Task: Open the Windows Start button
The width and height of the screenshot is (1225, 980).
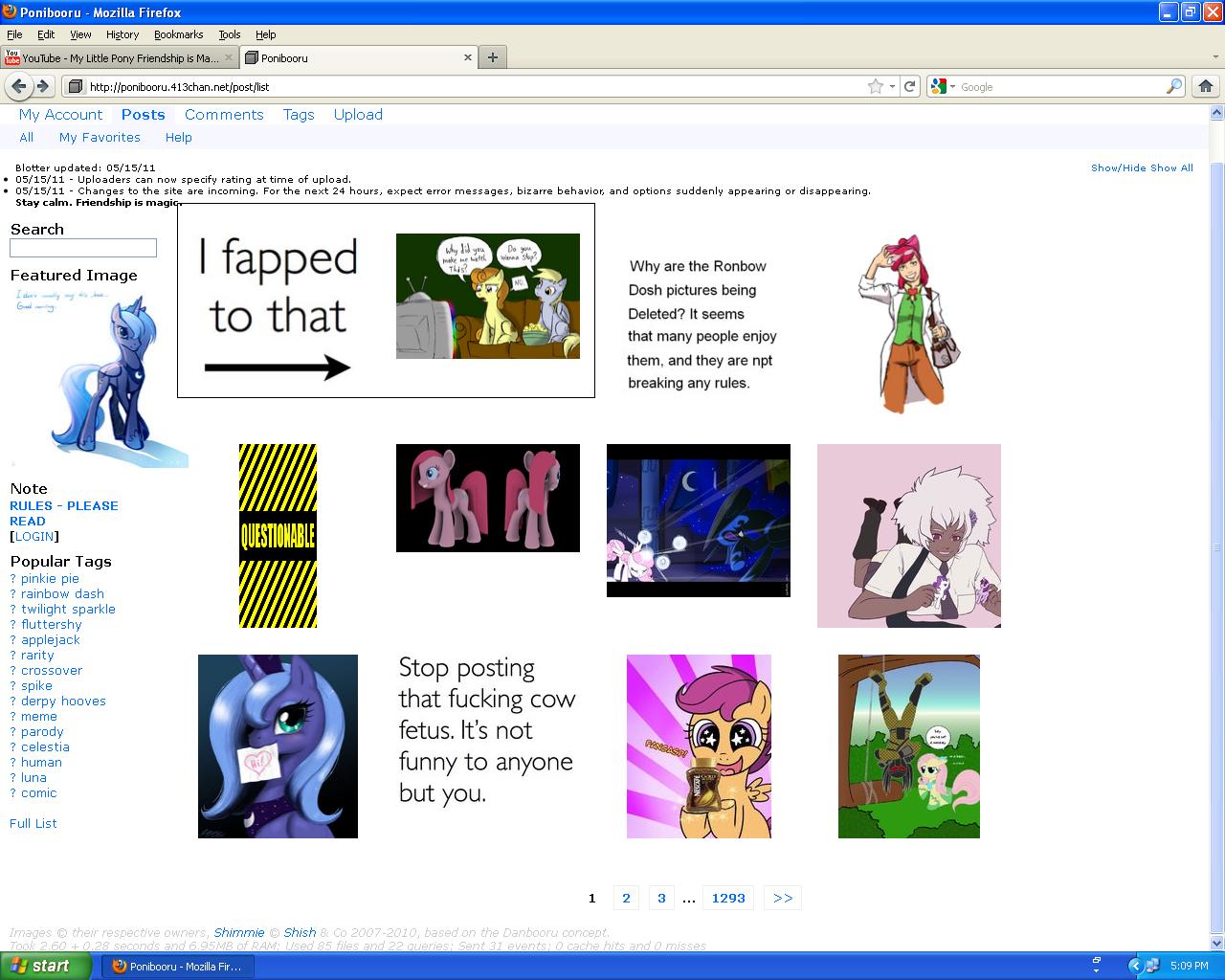Action: pyautogui.click(x=45, y=966)
